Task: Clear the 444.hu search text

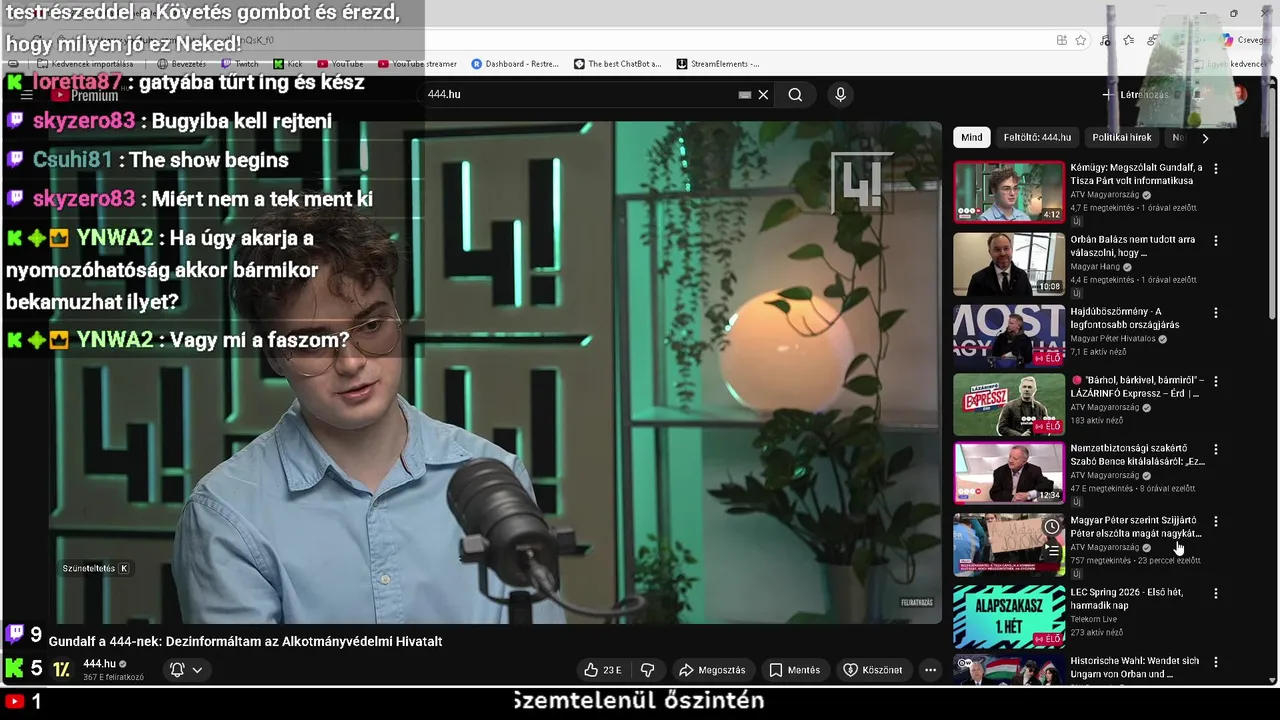Action: (x=763, y=94)
